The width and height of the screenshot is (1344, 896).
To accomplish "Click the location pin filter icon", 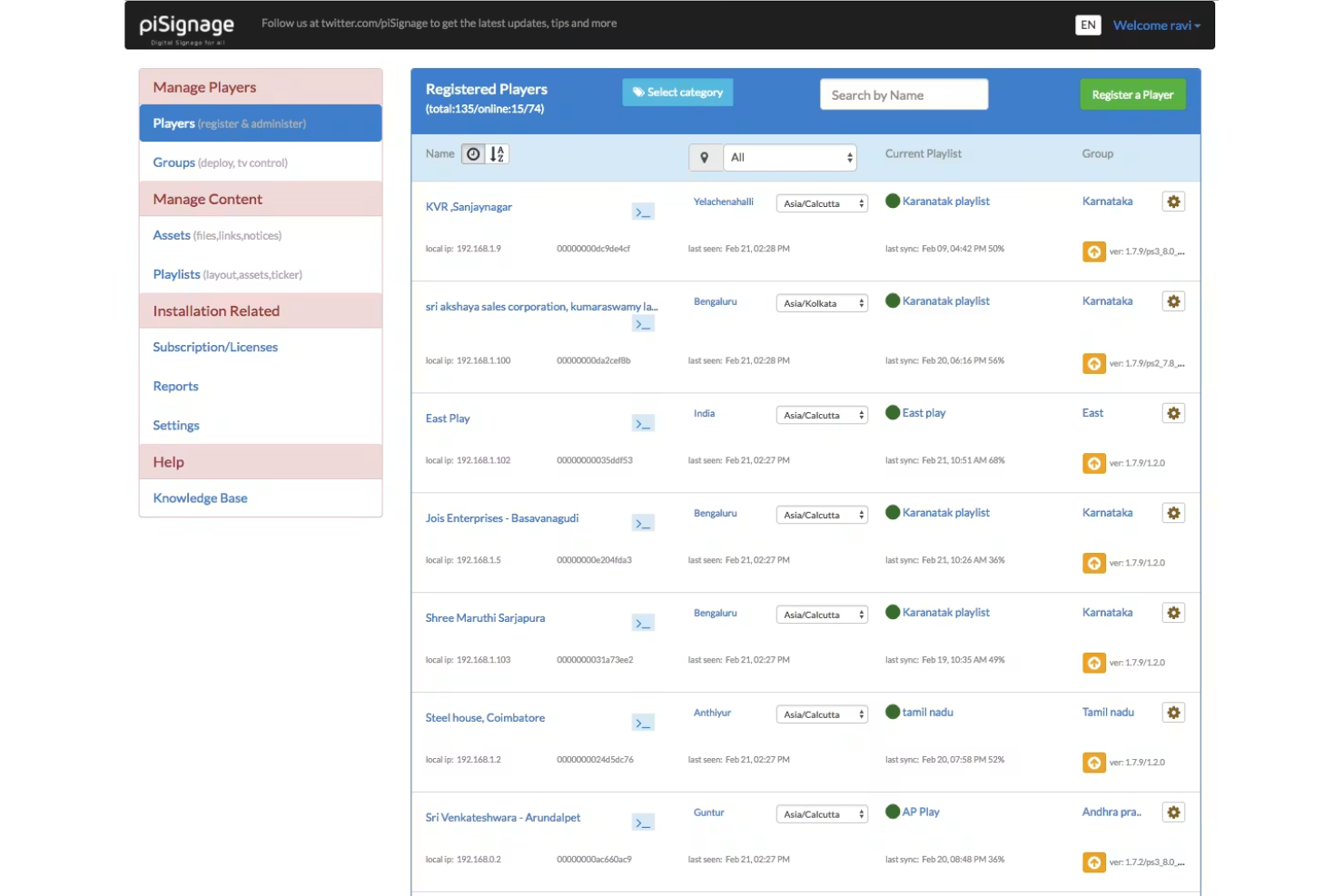I will 705,157.
